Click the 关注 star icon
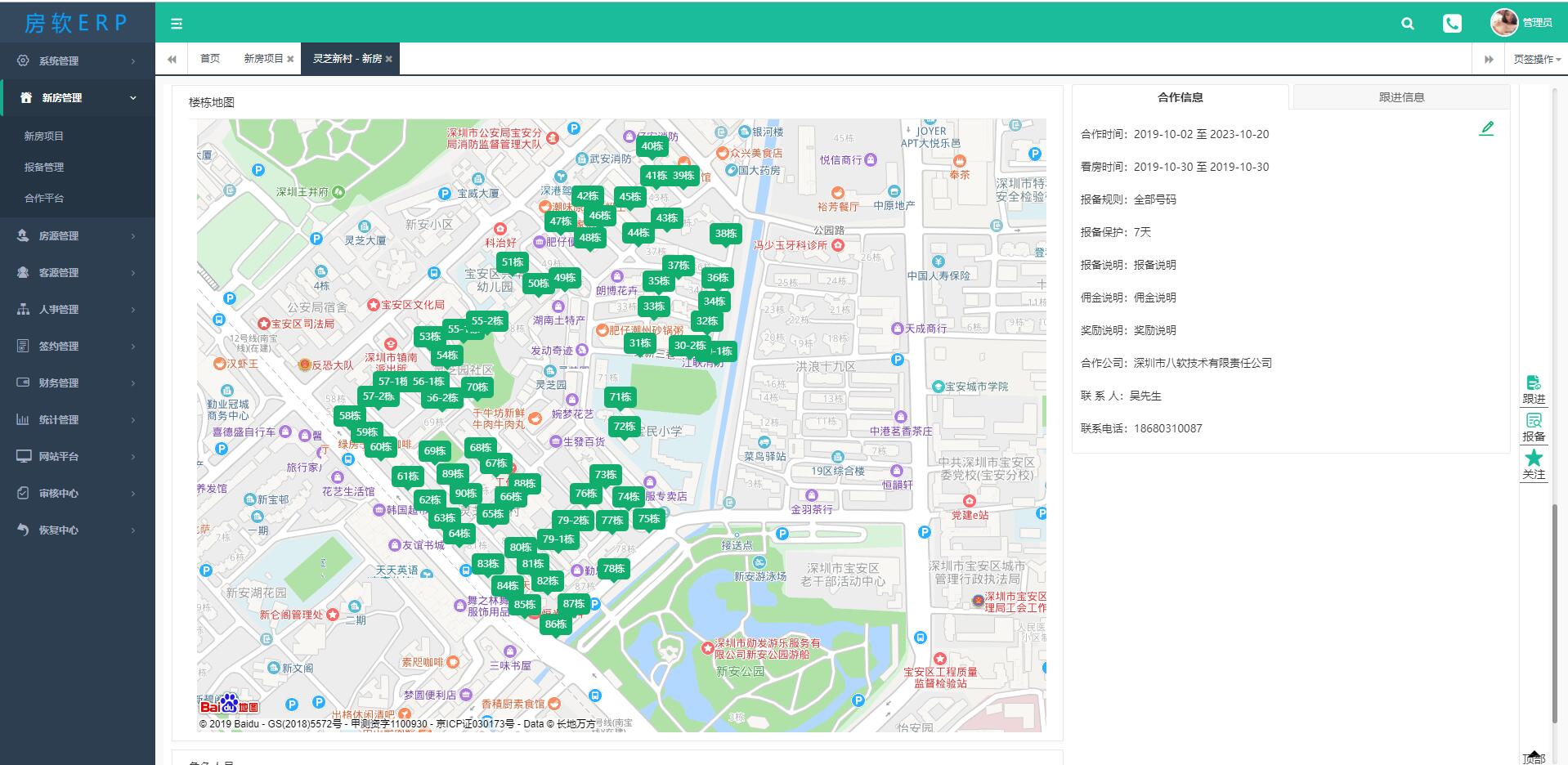This screenshot has height=765, width=1568. [1534, 458]
